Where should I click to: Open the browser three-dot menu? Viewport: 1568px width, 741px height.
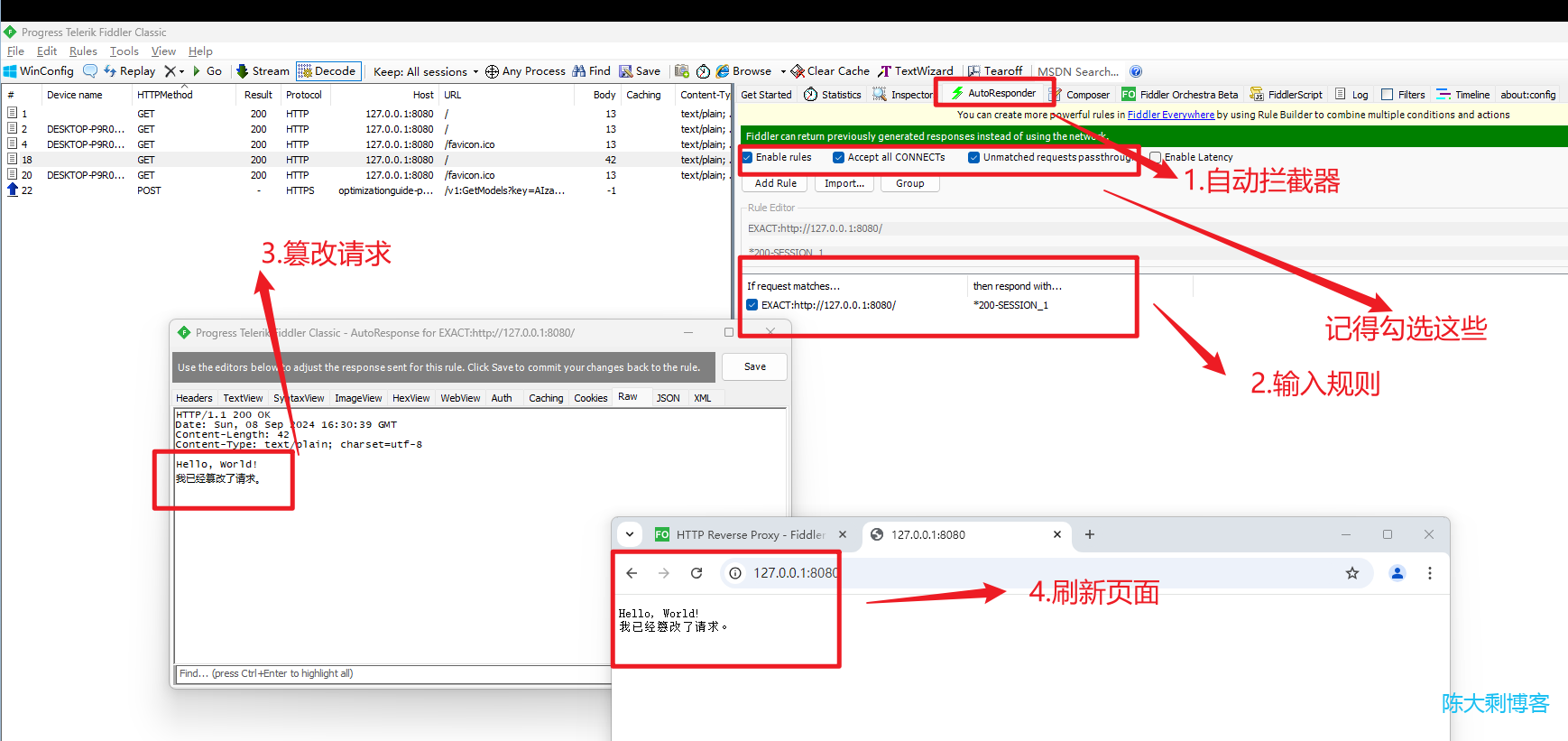1430,573
